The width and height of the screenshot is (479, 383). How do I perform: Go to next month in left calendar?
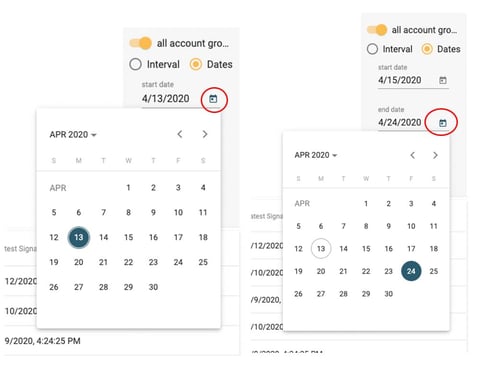pyautogui.click(x=205, y=134)
